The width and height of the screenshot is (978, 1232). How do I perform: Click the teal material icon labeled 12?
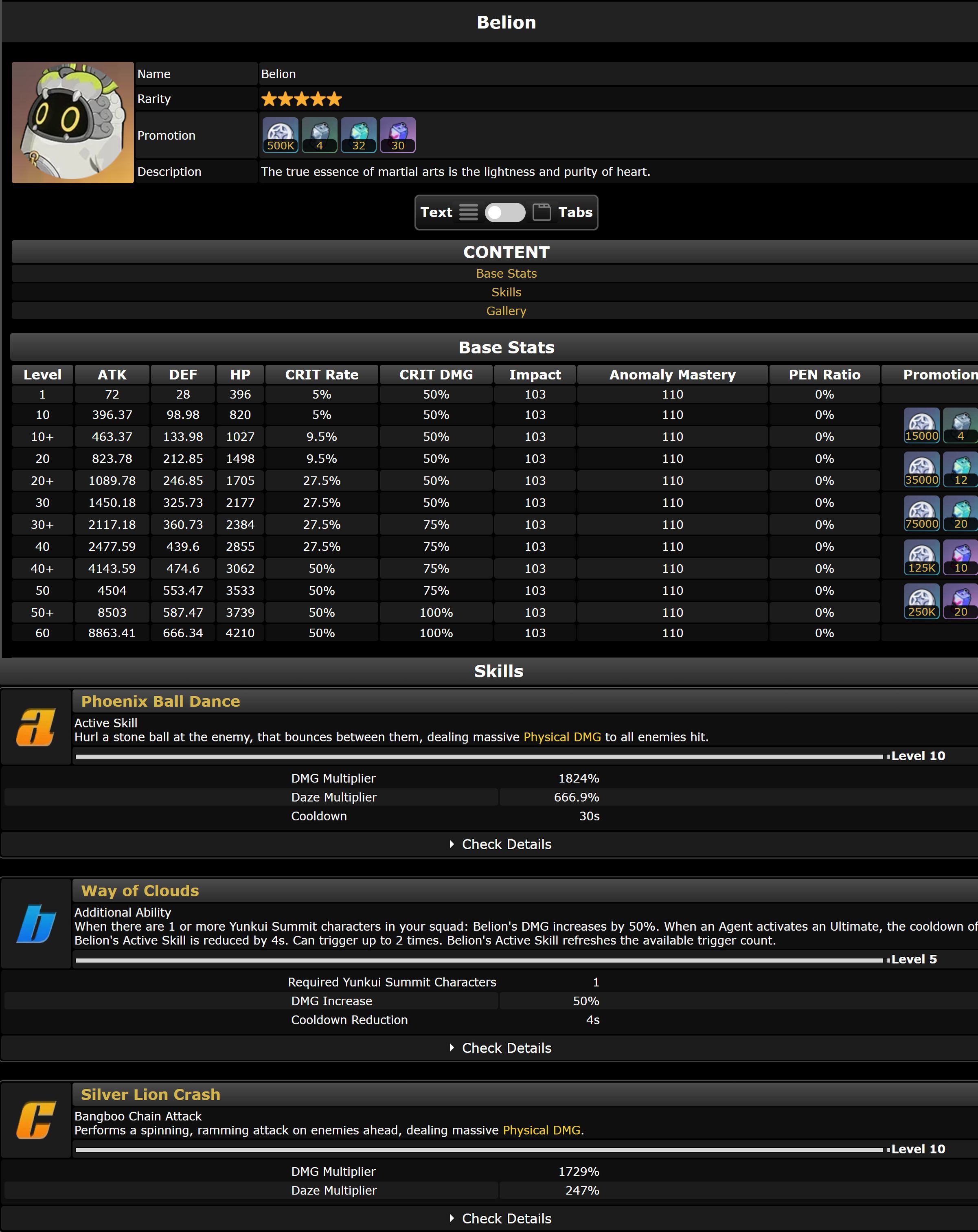961,469
